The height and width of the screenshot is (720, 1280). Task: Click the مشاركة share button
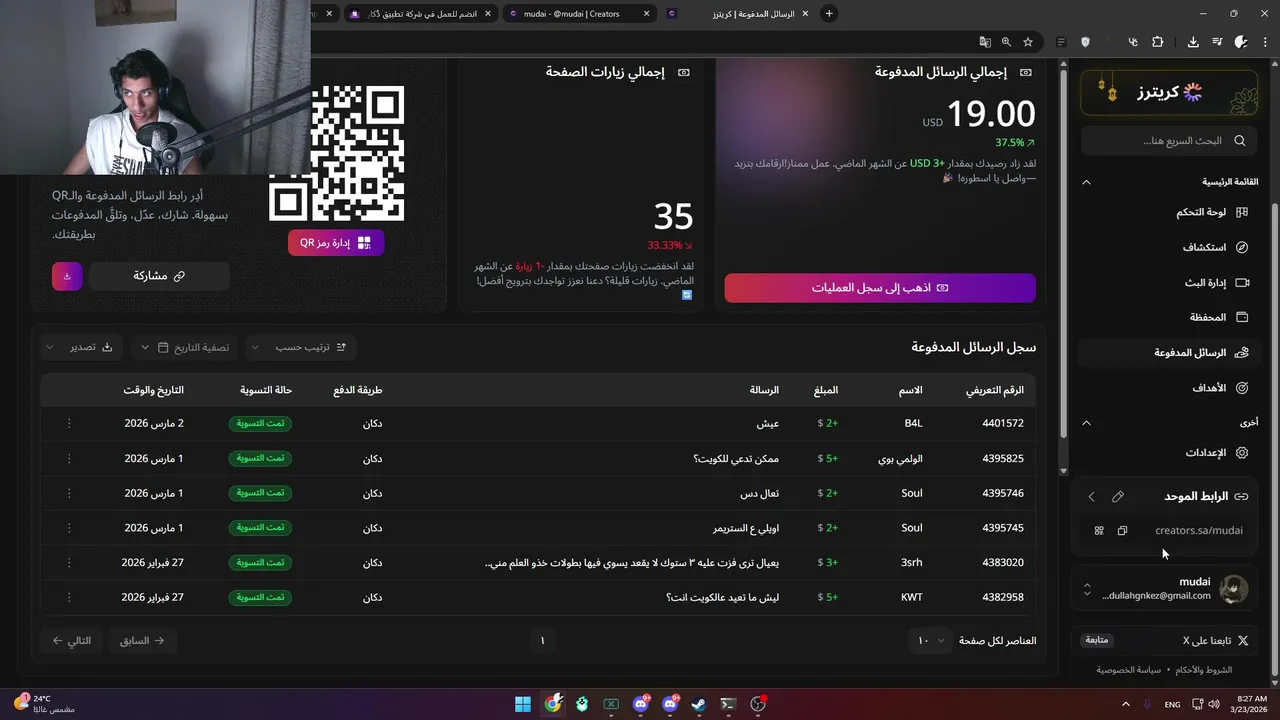point(159,276)
